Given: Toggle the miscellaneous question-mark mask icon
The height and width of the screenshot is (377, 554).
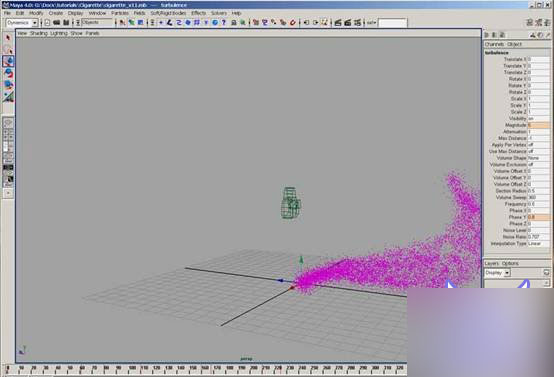Looking at the screenshot, I should click(x=224, y=23).
